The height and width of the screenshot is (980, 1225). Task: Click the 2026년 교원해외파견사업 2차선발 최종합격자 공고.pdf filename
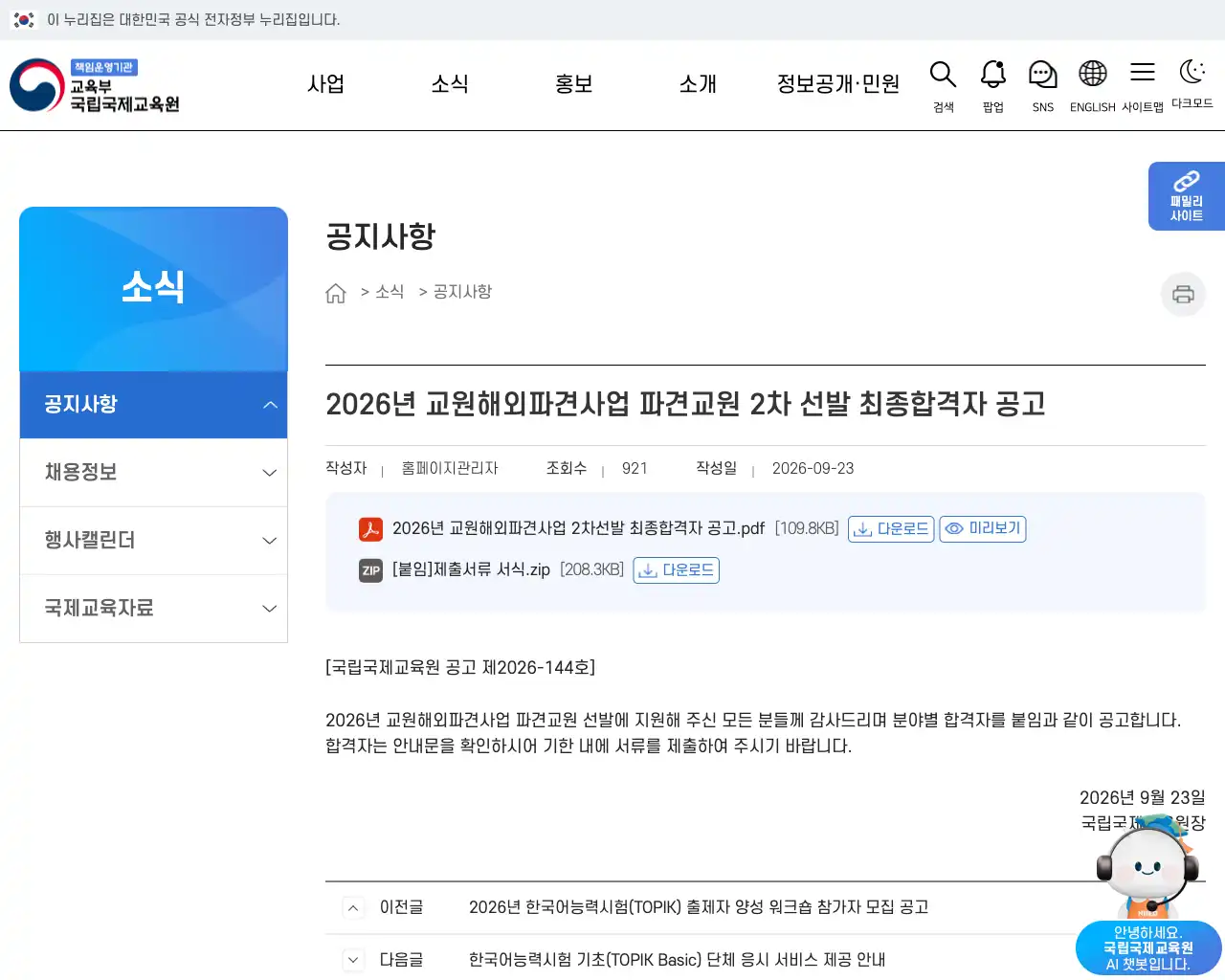coord(578,529)
